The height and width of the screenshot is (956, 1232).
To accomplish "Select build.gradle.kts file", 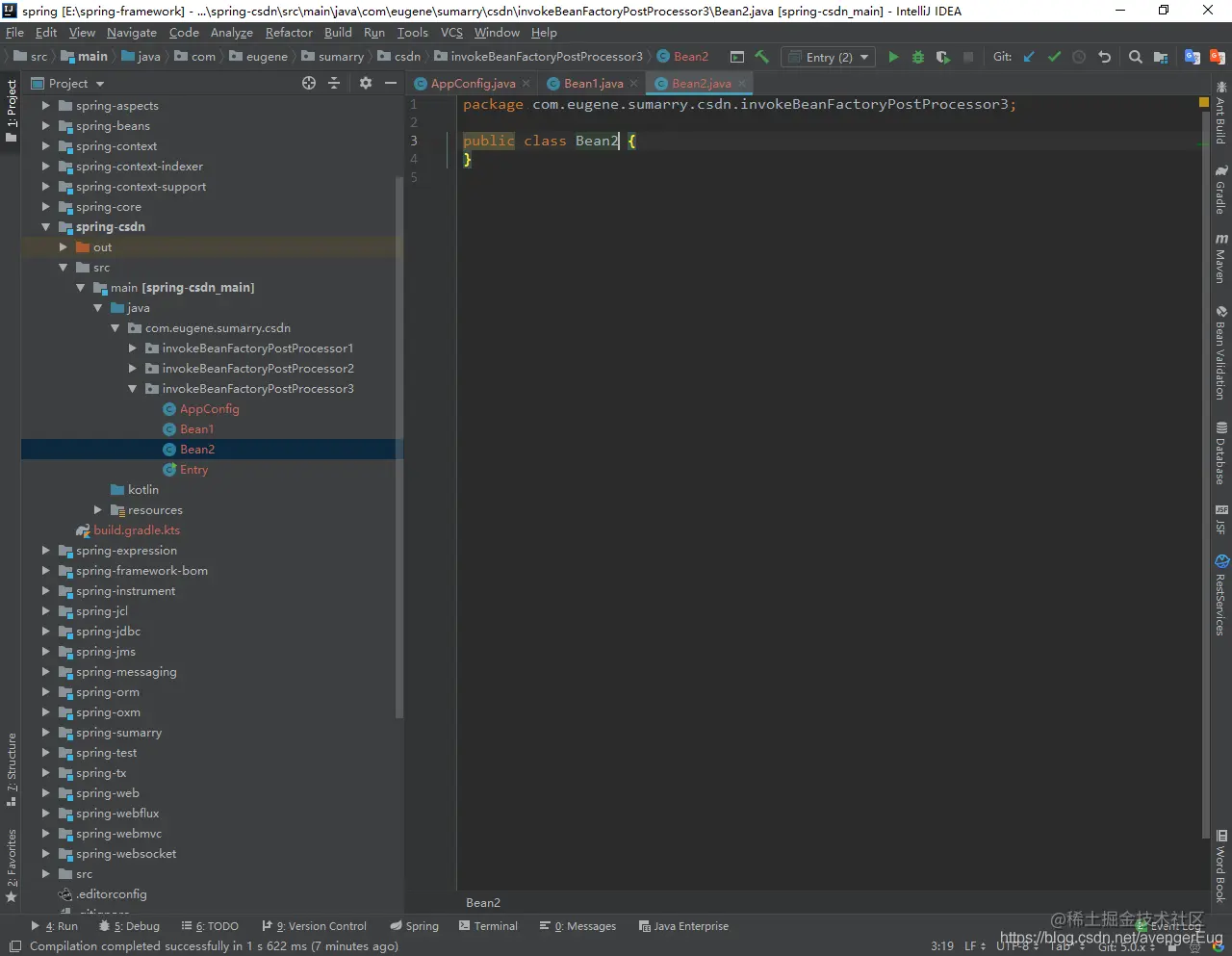I will point(128,530).
